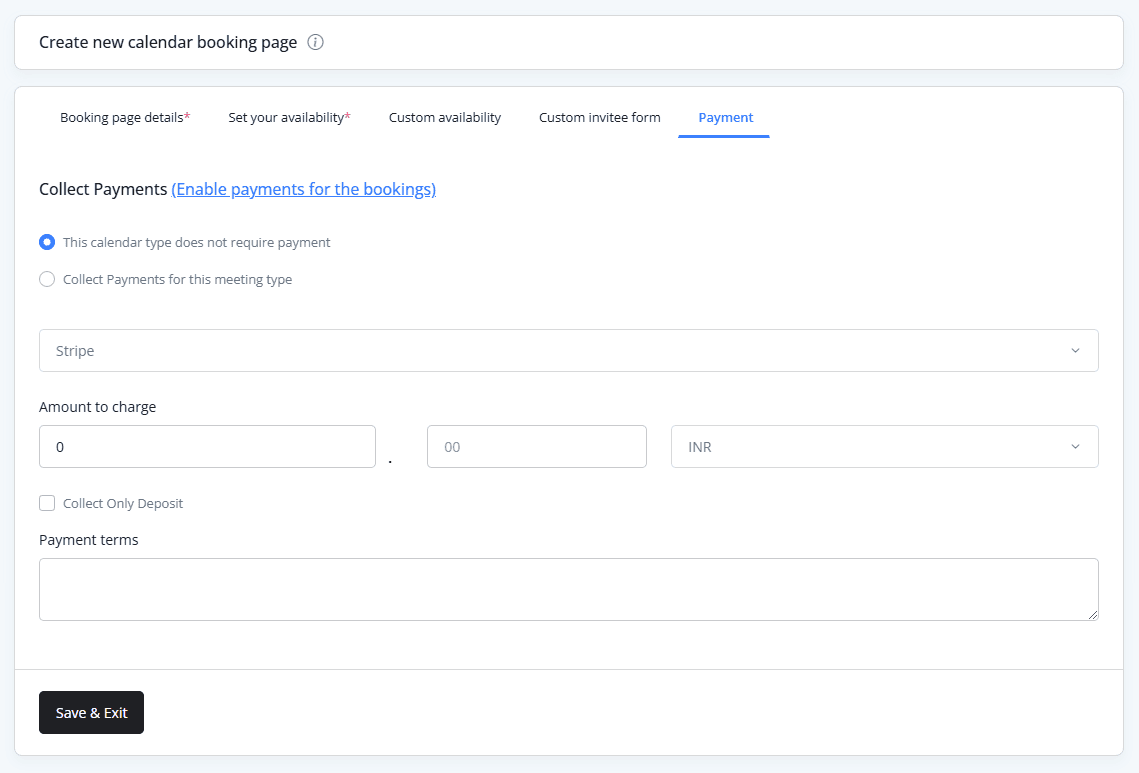Open the Booking page details tab

tap(124, 117)
